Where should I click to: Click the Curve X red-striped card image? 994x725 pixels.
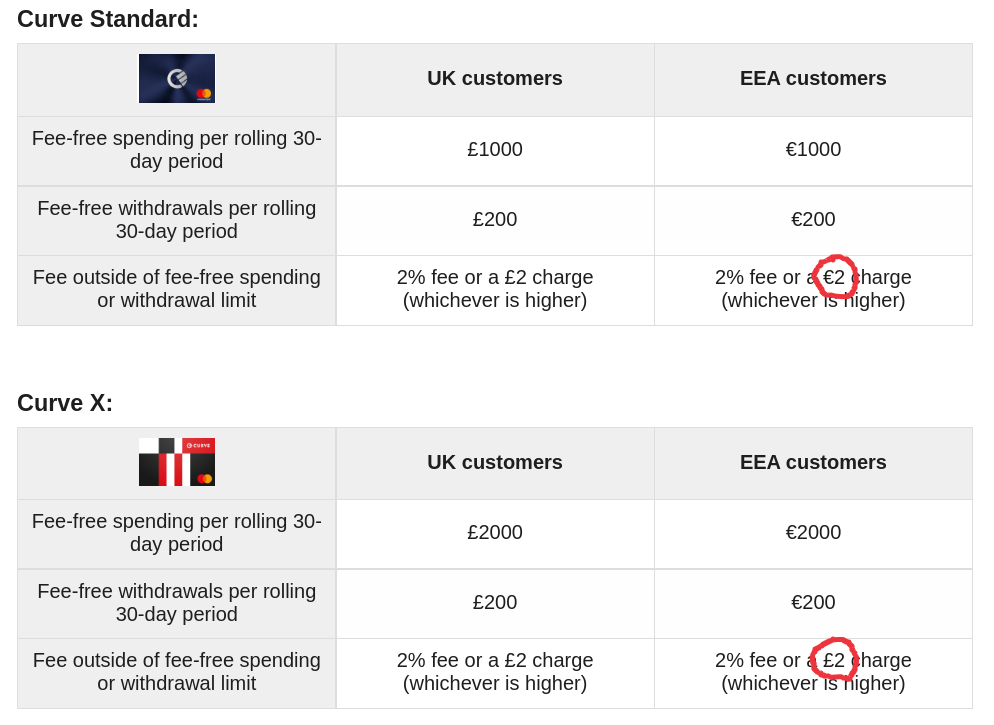pos(177,462)
